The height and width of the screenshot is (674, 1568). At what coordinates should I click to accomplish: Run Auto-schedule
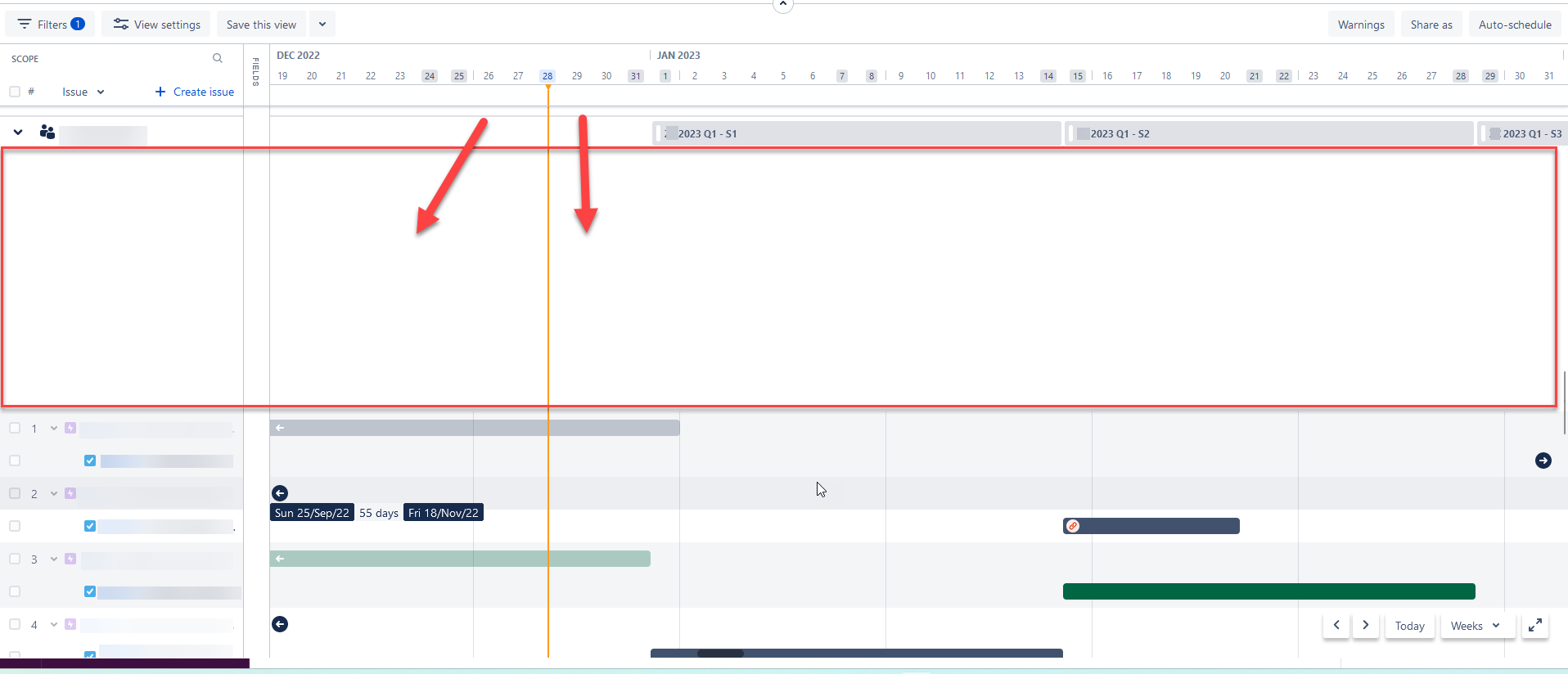1515,25
